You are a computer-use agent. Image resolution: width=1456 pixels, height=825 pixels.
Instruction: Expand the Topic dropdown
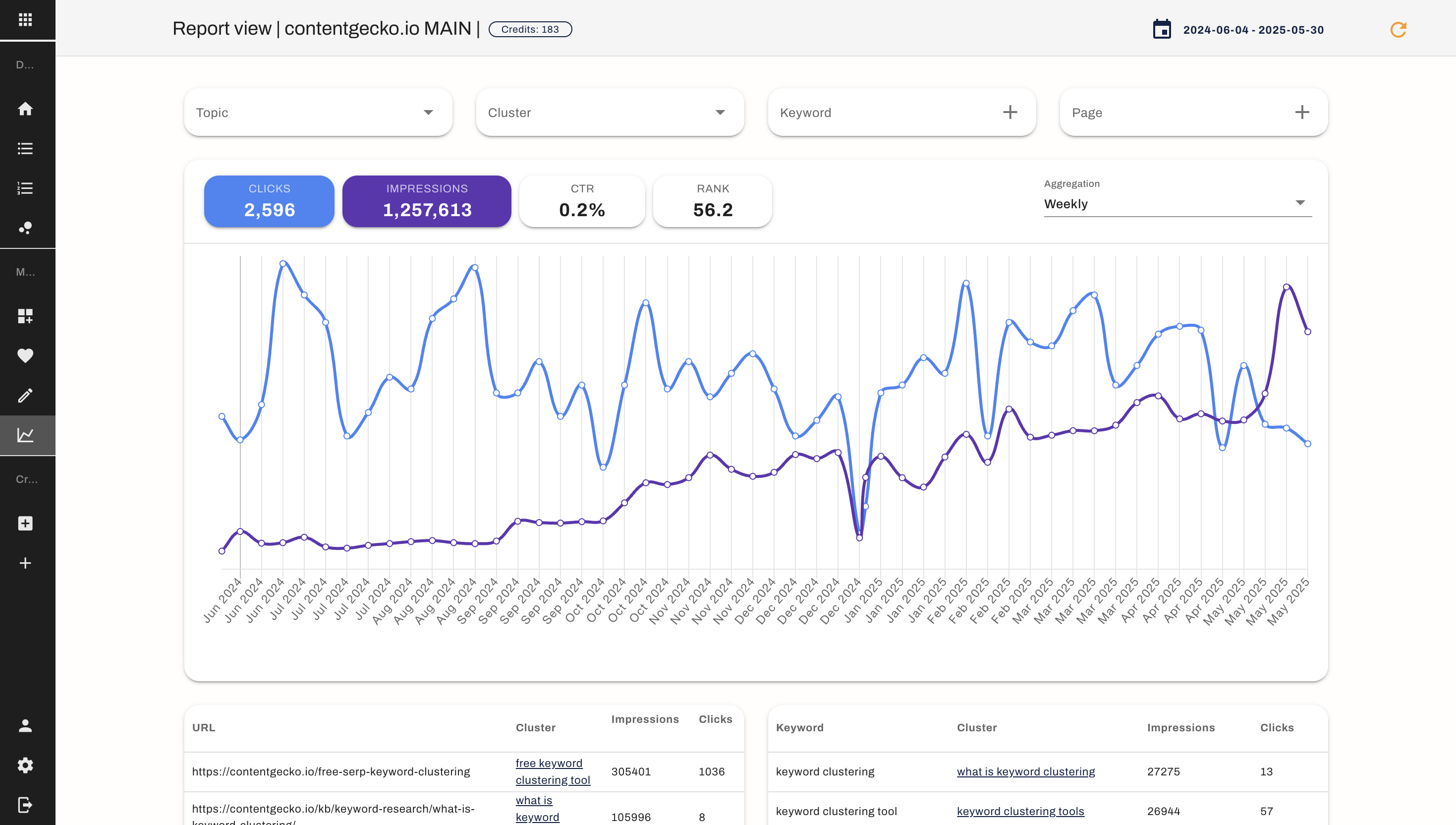[x=318, y=112]
